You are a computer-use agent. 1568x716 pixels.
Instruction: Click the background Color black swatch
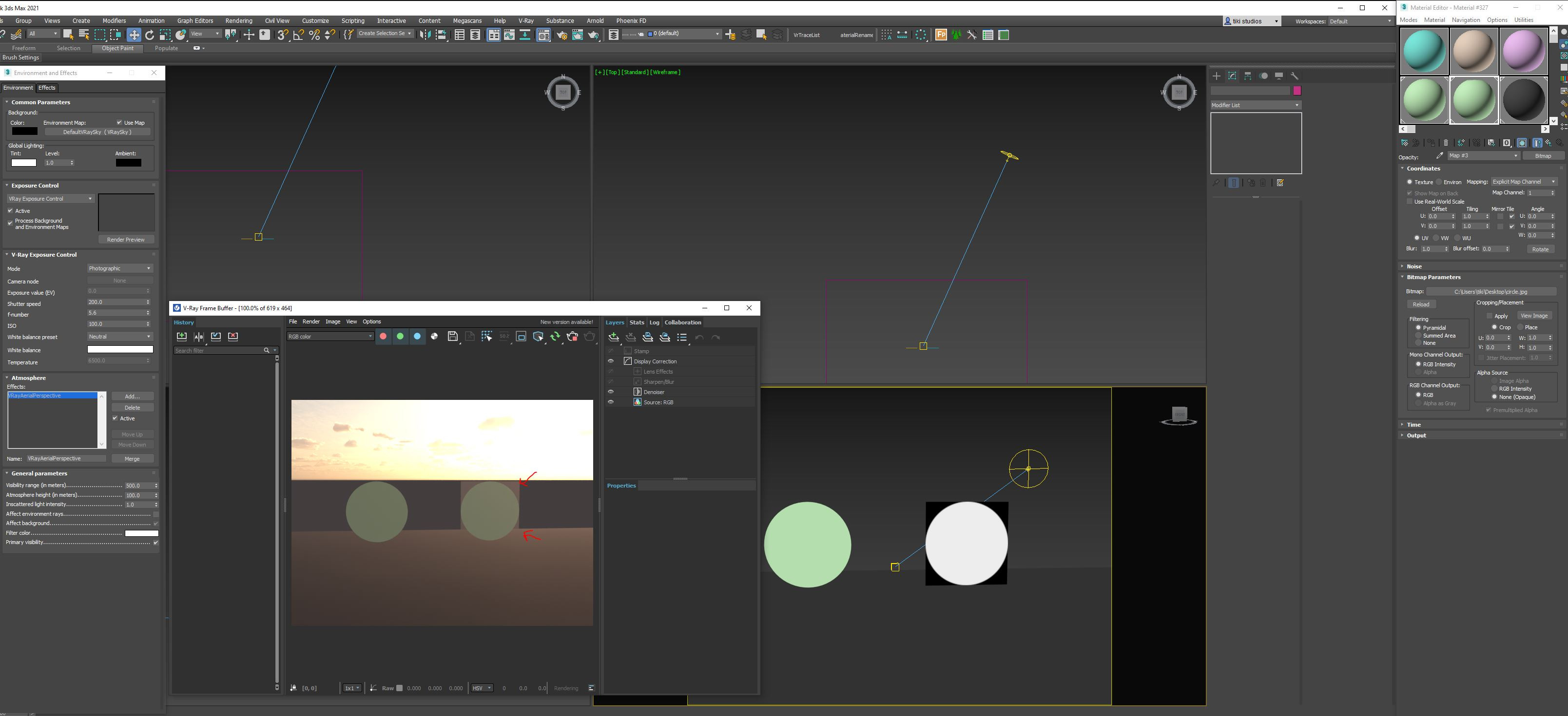[x=24, y=132]
